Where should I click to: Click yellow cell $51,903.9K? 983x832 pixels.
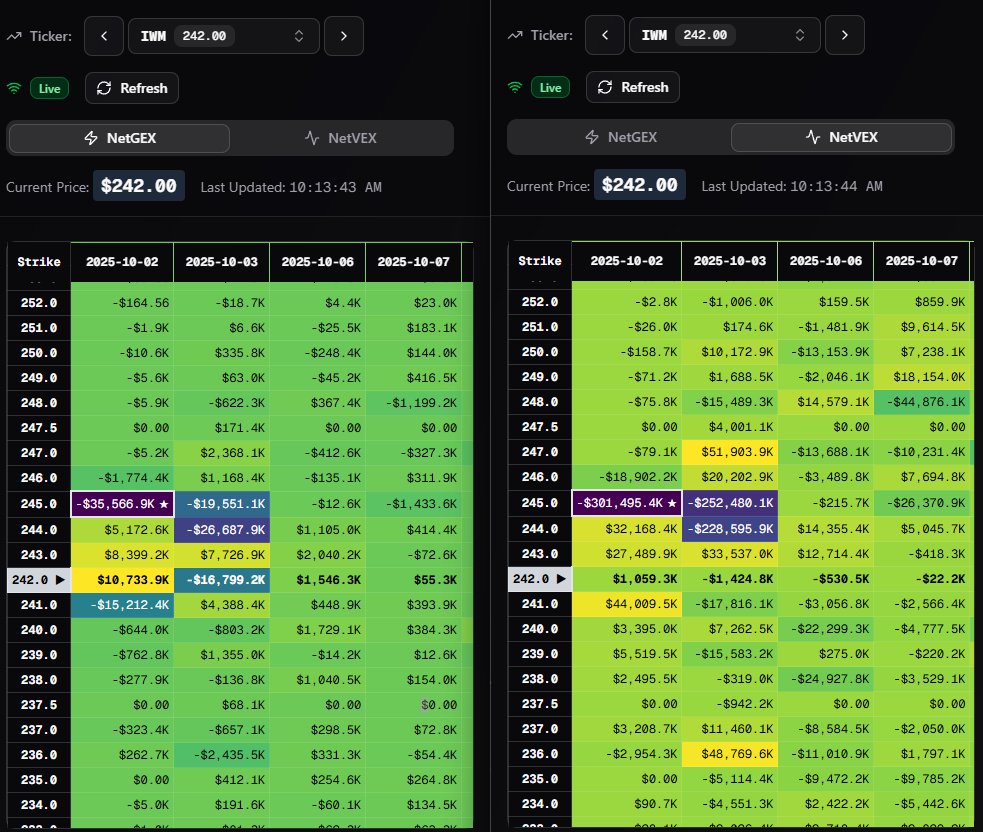[730, 452]
